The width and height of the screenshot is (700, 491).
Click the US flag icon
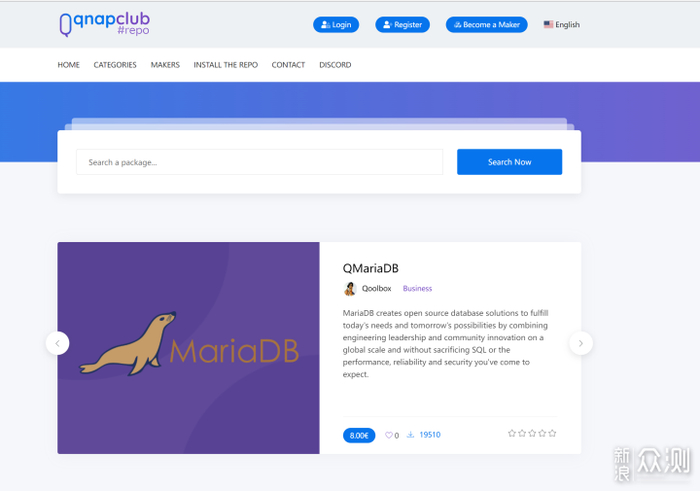pos(548,24)
